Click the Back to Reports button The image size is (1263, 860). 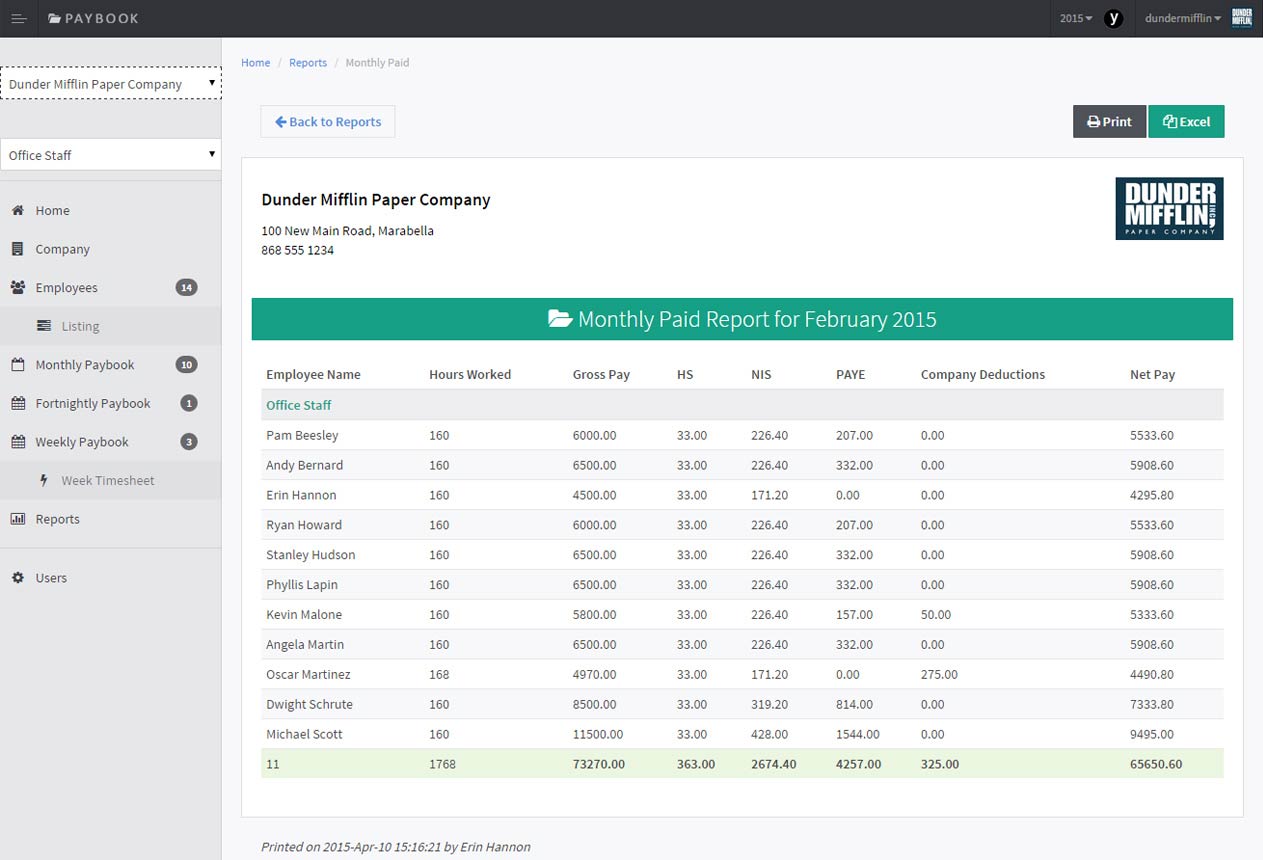[x=328, y=121]
